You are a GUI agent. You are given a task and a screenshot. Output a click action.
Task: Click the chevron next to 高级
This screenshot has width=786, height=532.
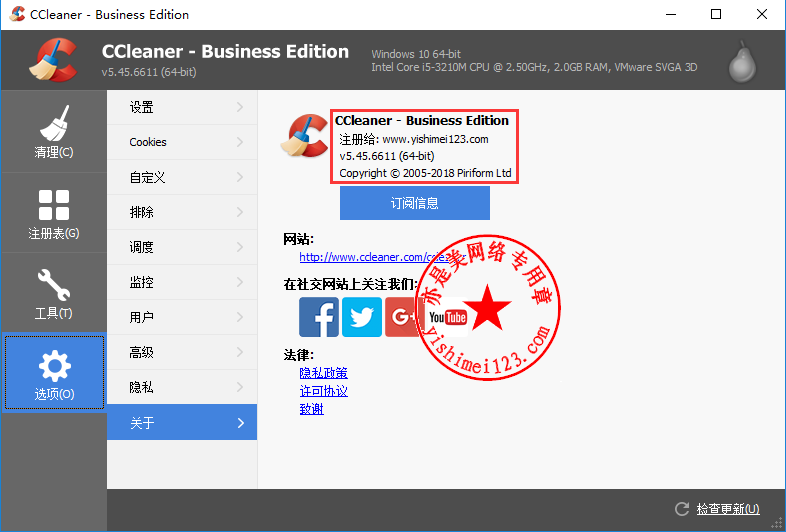(240, 352)
